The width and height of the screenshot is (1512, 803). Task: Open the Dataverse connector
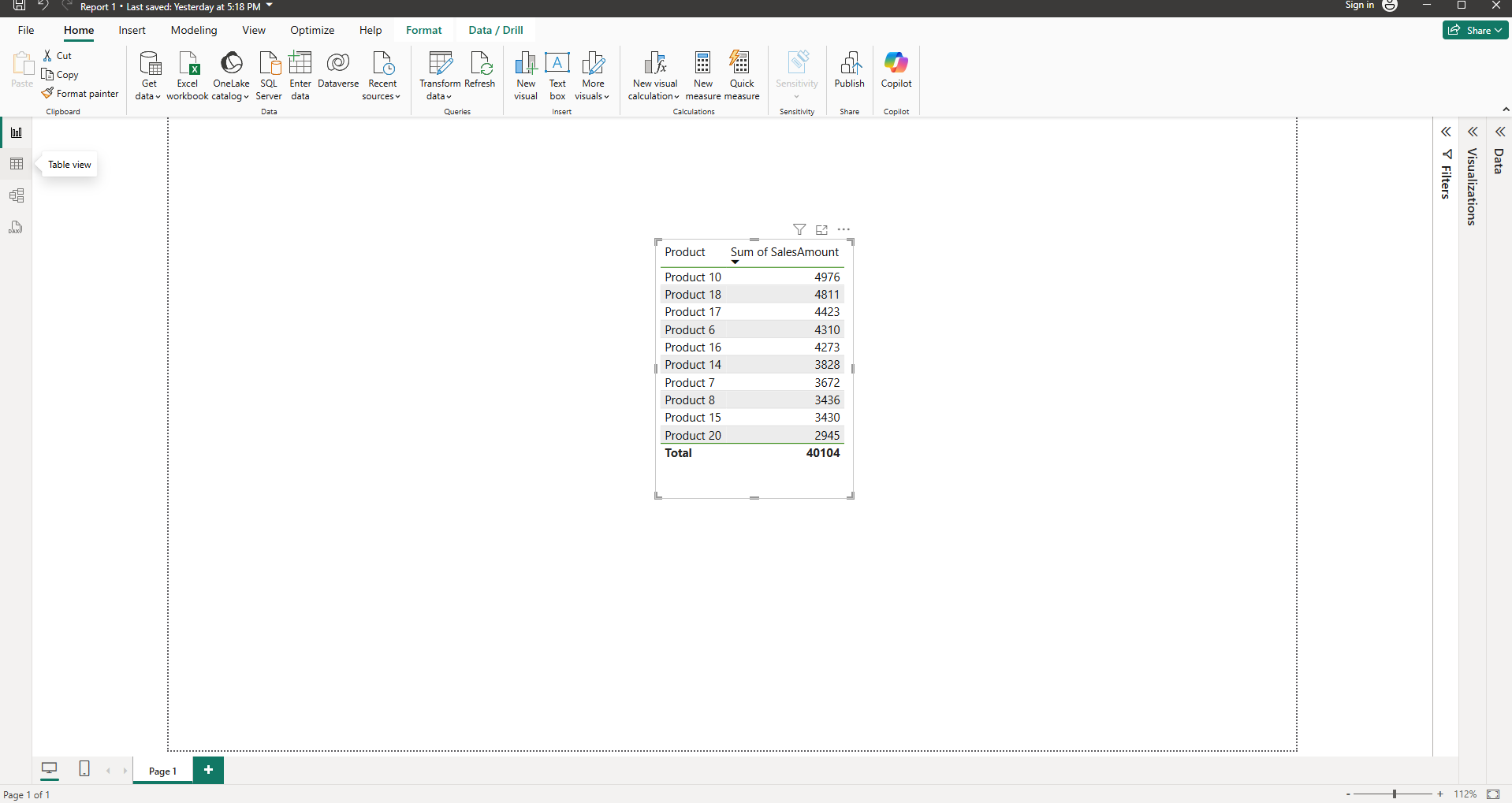338,71
